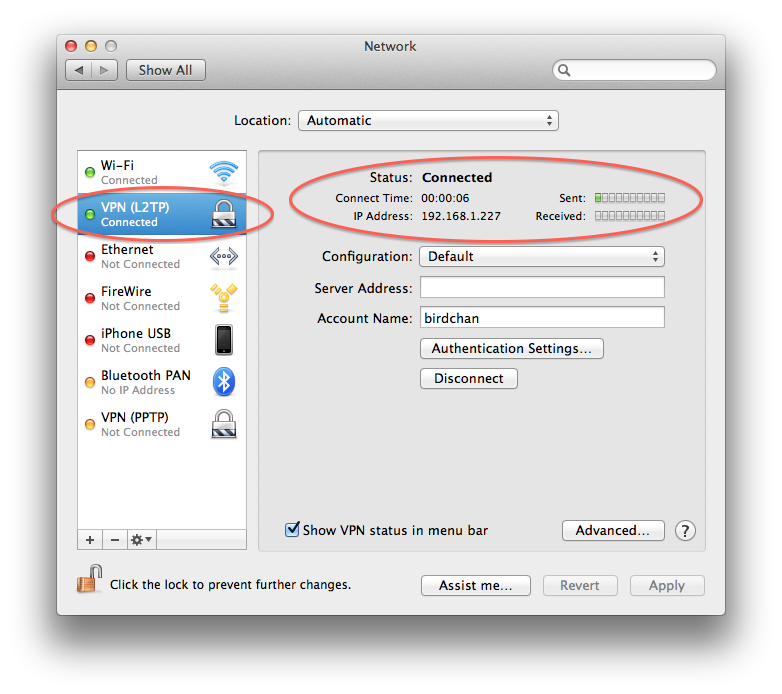Image resolution: width=782 pixels, height=694 pixels.
Task: Click the connect time 00:00:06
Action: click(445, 198)
